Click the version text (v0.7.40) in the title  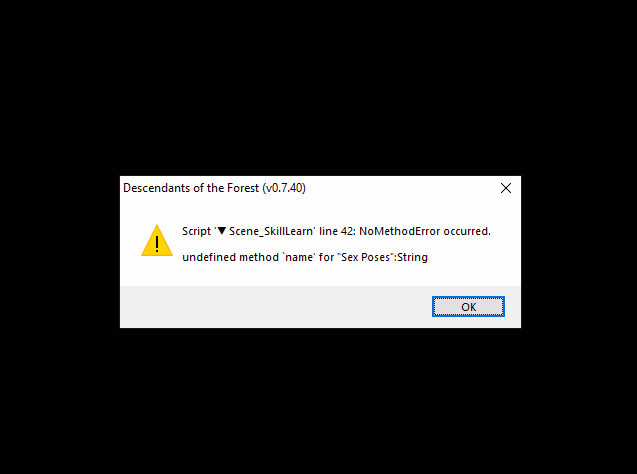[x=284, y=188]
